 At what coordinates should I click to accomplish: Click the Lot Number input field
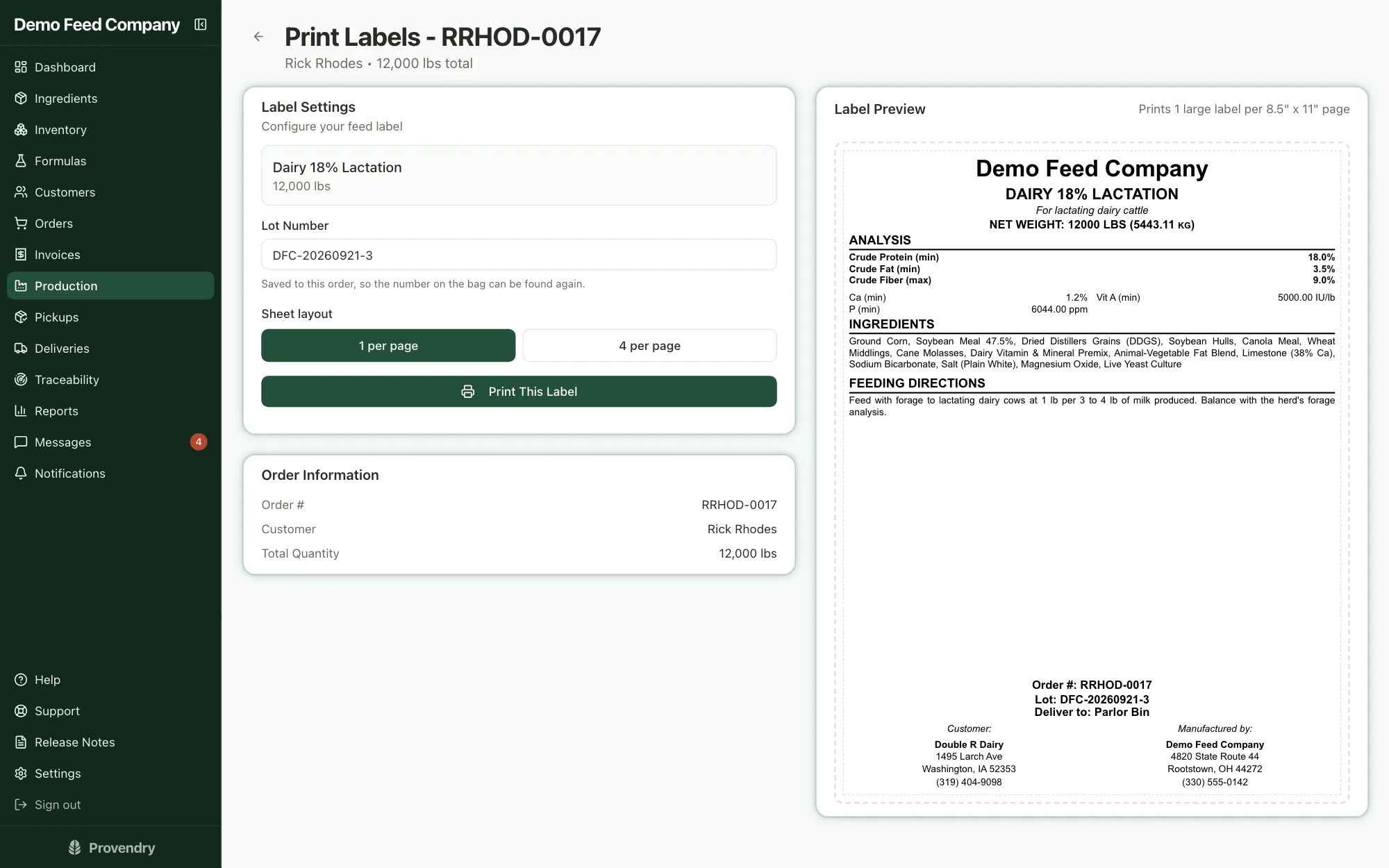519,255
